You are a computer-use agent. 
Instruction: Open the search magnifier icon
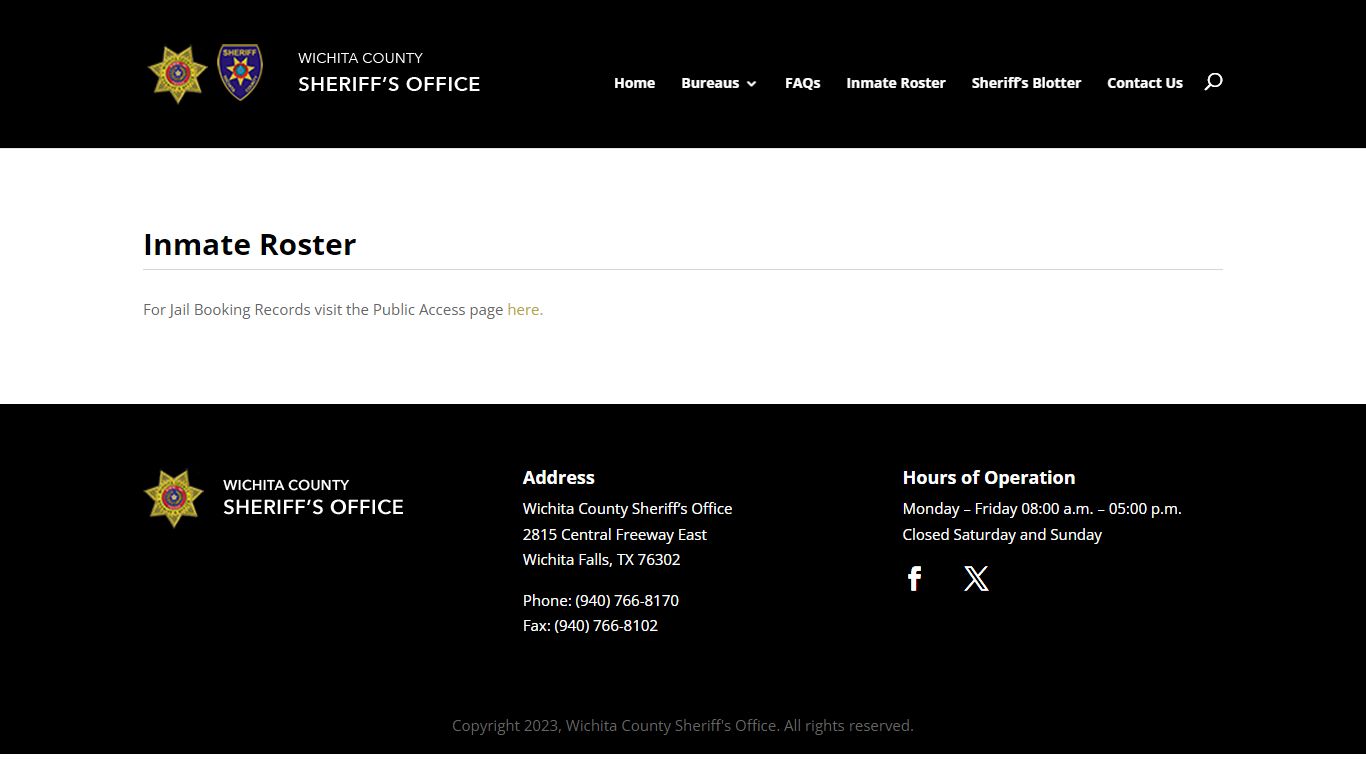click(1213, 82)
